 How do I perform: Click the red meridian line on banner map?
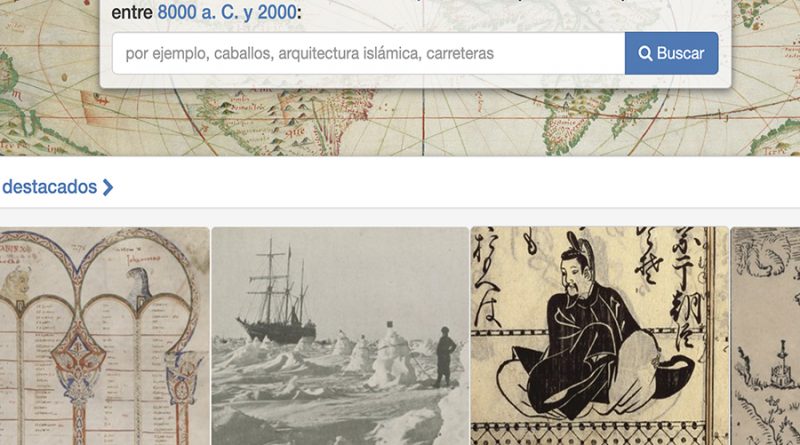pyautogui.click(x=423, y=122)
